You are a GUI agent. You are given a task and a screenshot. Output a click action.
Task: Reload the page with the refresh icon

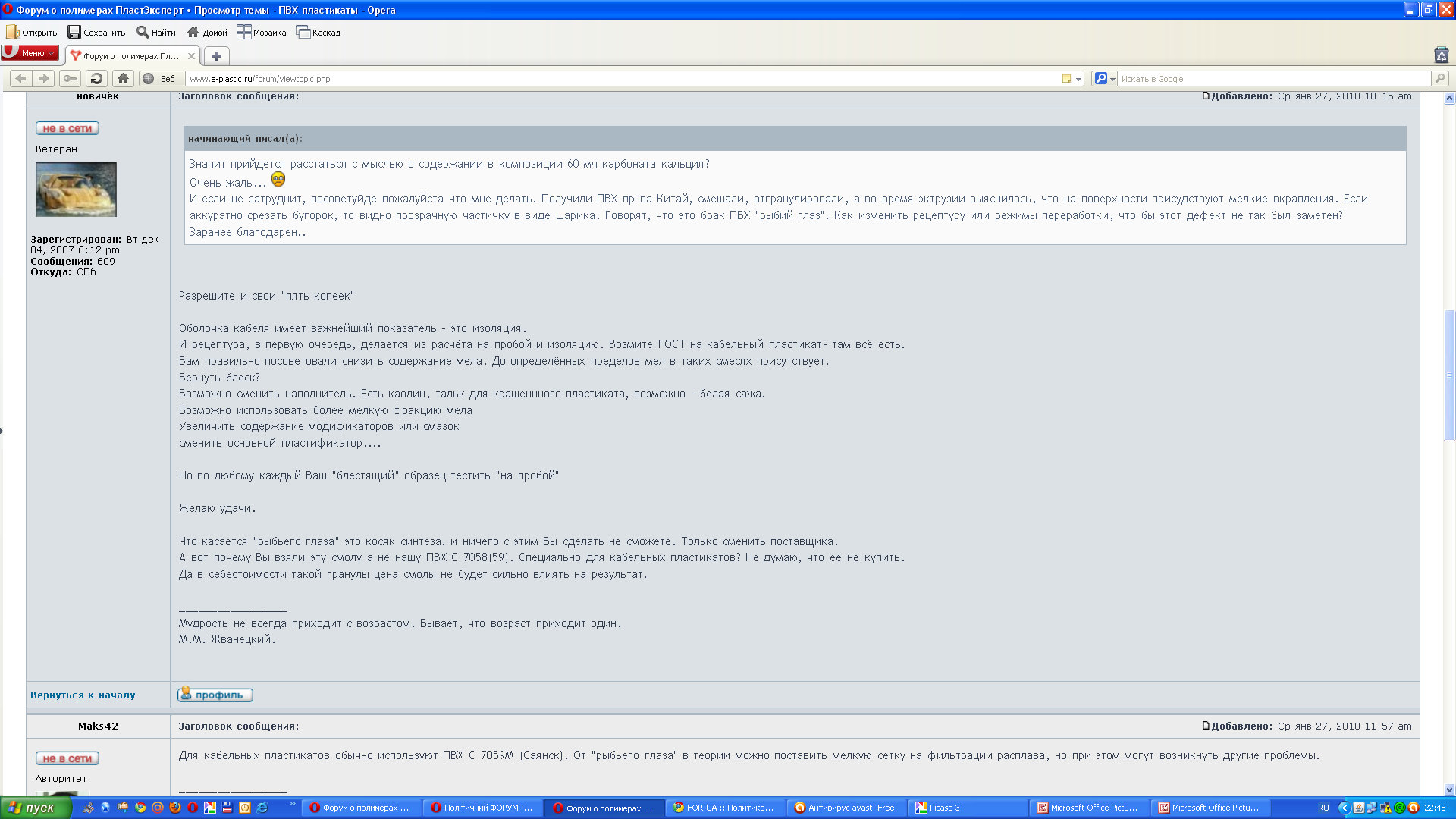[96, 78]
